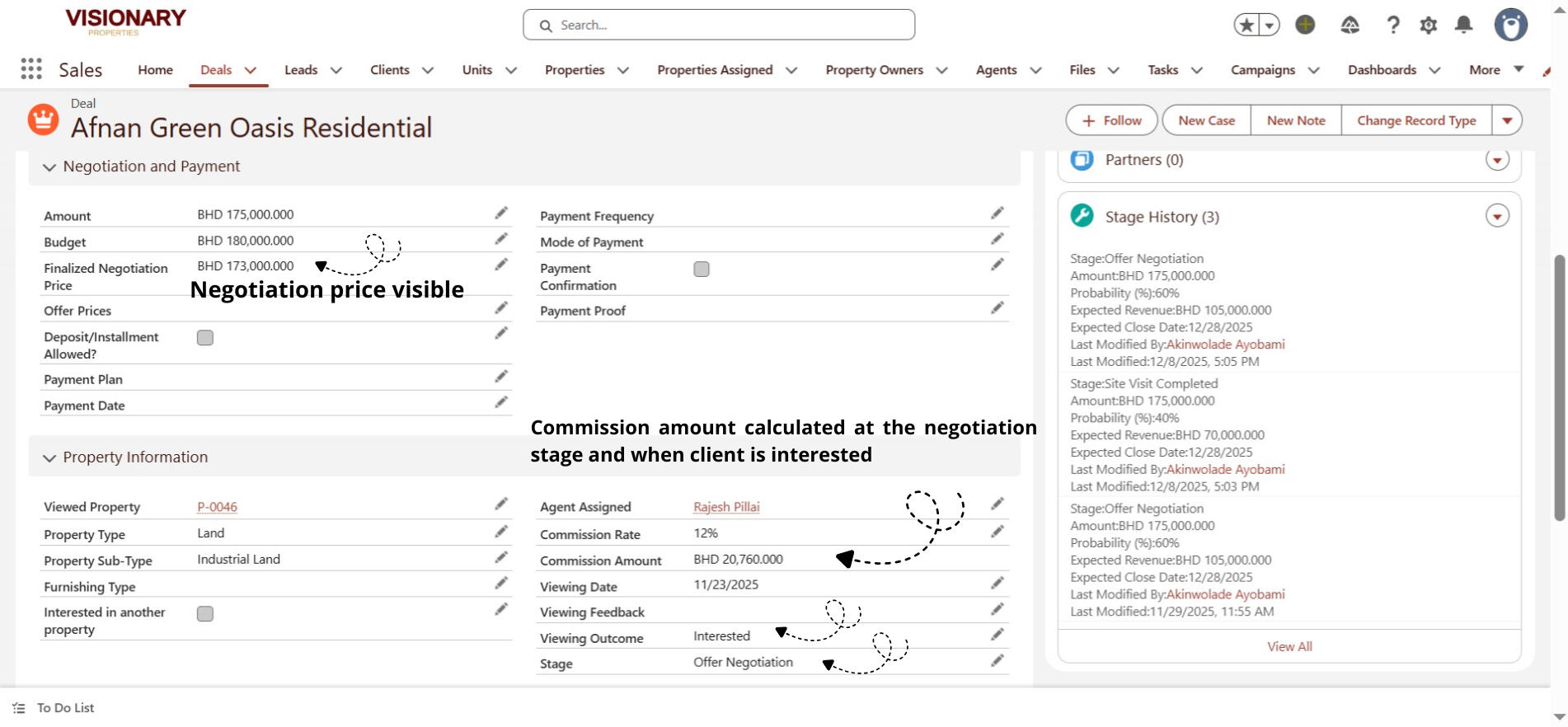Open the user profile avatar
The image size is (1568, 727).
(x=1510, y=26)
